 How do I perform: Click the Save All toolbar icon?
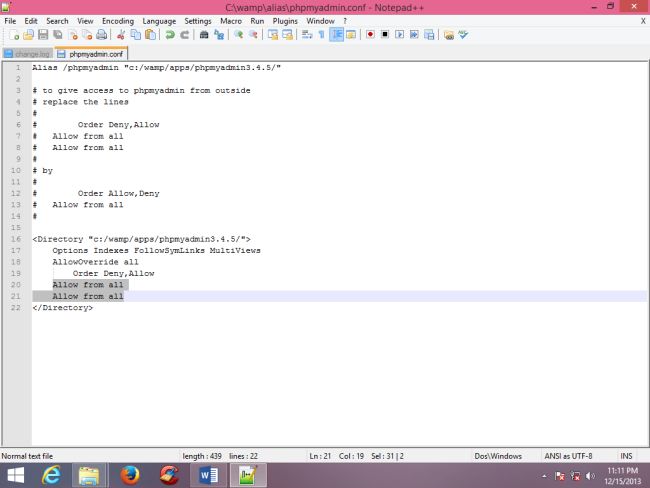[58, 35]
